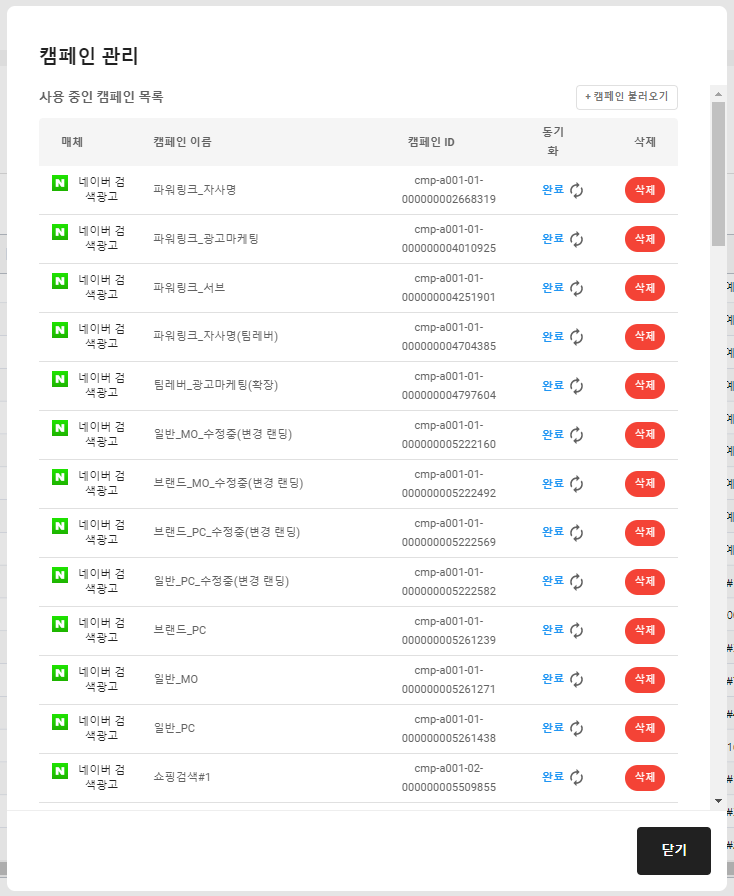Refresh sync for 쇼핑검색#1 campaign

click(x=576, y=778)
